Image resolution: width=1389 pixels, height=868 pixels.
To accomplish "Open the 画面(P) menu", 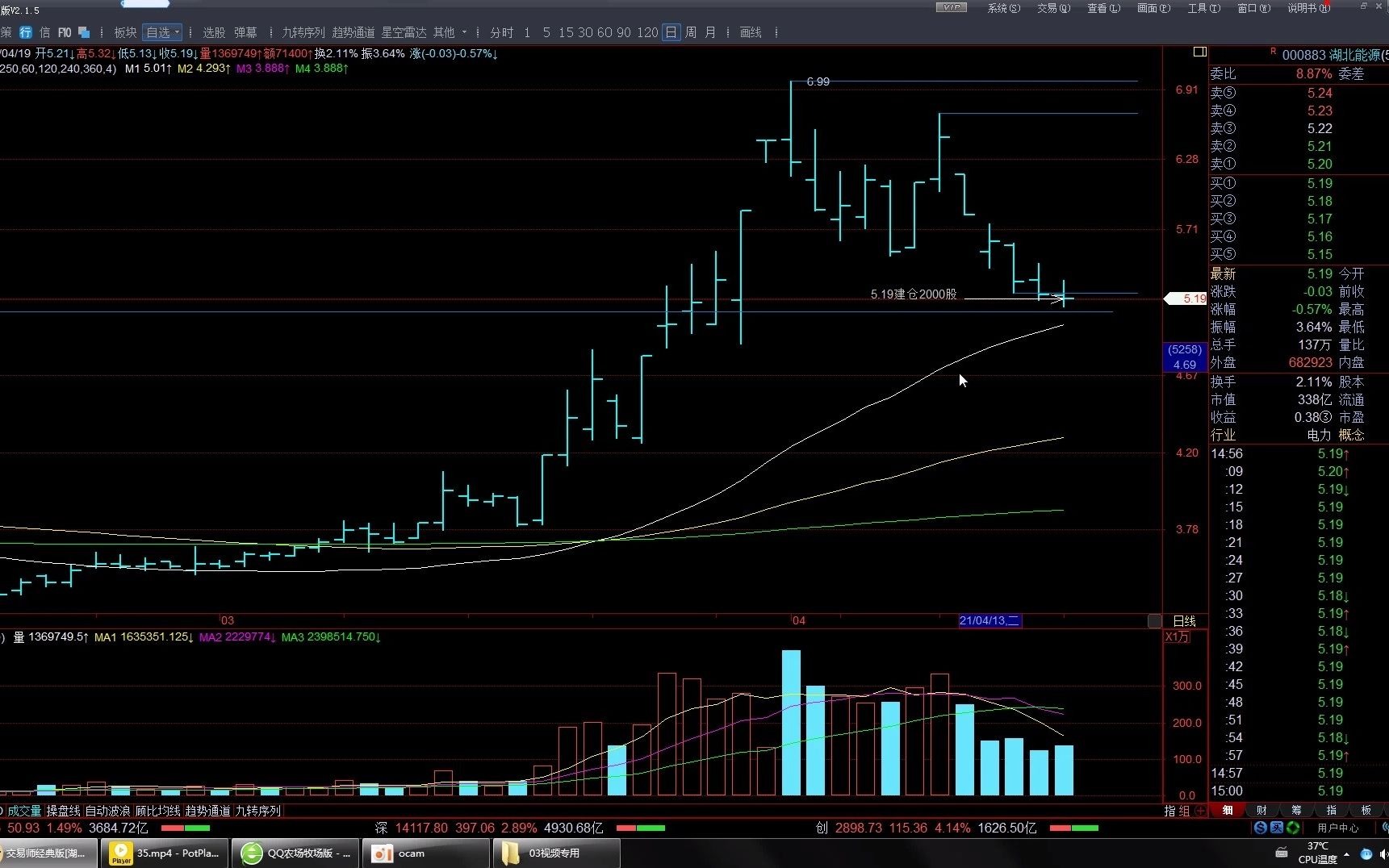I will tap(1153, 8).
